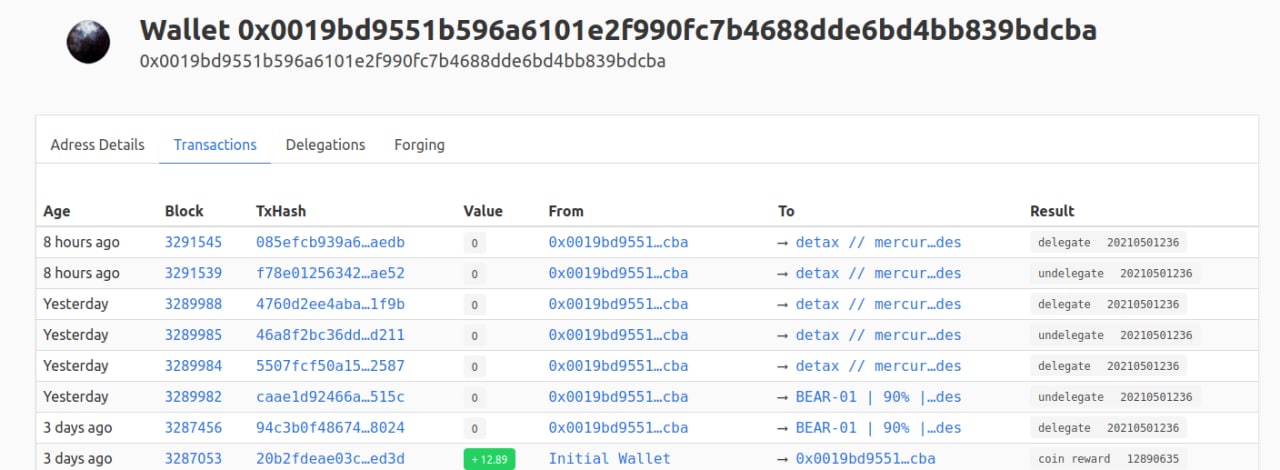The width and height of the screenshot is (1280, 470).
Task: Click delegate badge in block 3287456 row
Action: (x=1064, y=428)
